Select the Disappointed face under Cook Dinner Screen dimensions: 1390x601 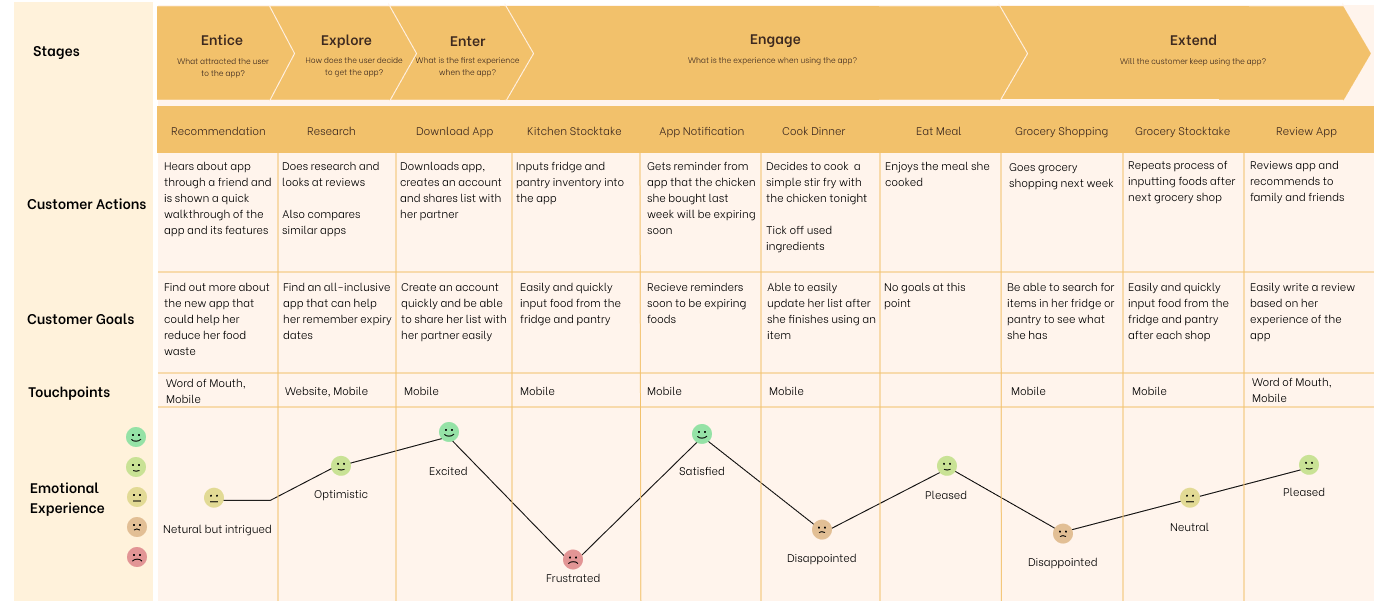pyautogui.click(x=822, y=530)
